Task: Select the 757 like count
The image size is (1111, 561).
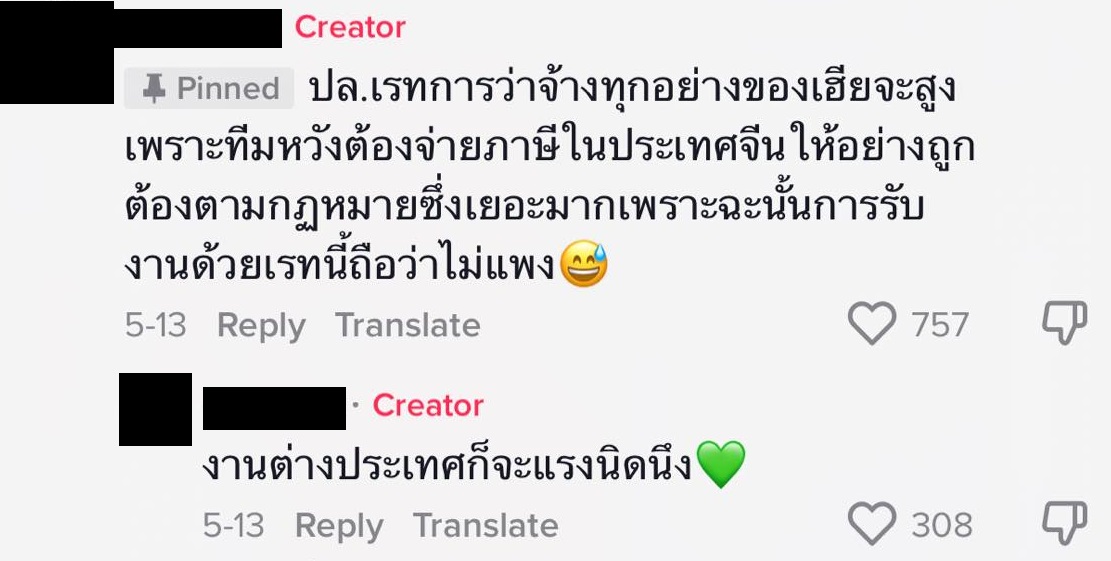Action: tap(940, 325)
